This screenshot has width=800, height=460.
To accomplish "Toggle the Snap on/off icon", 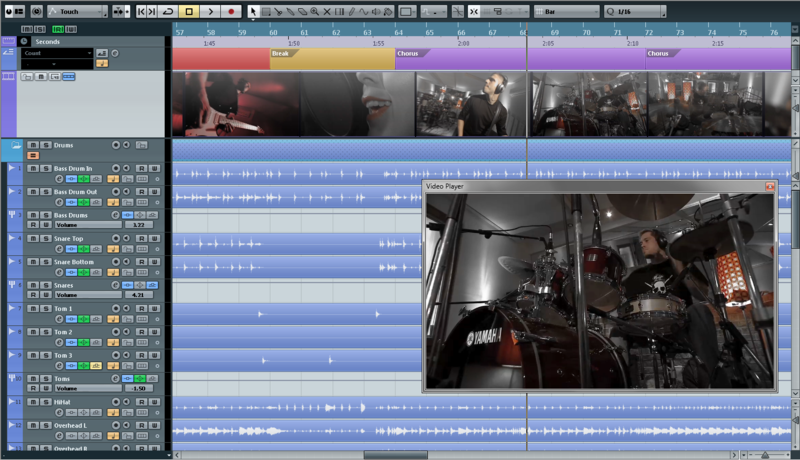I will tap(474, 11).
